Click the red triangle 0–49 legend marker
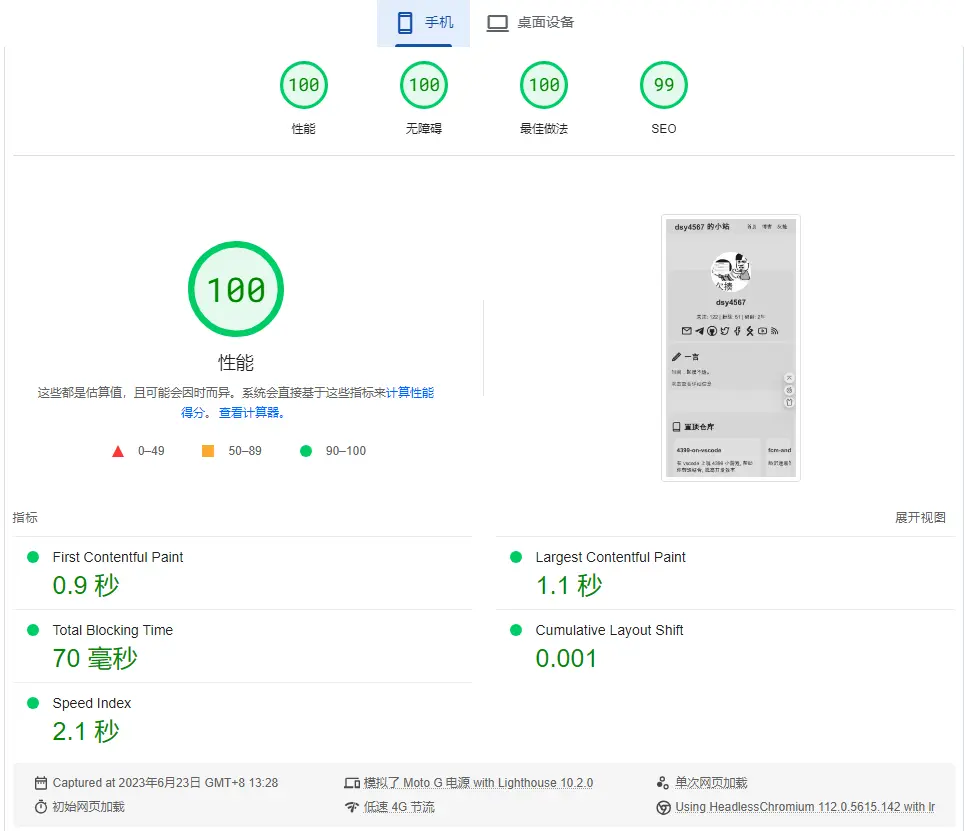The height and width of the screenshot is (831, 964). [118, 451]
